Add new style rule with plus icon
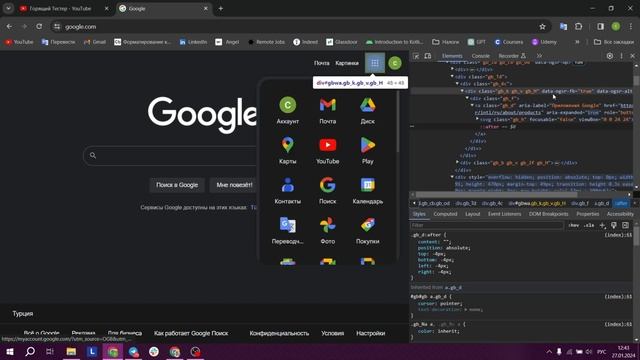The width and height of the screenshot is (640, 360). point(602,225)
